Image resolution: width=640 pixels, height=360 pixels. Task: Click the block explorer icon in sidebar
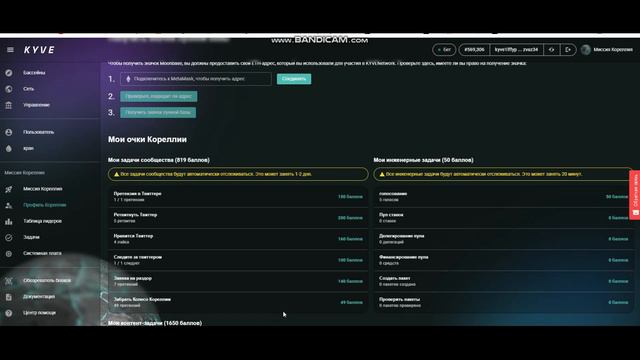pyautogui.click(x=9, y=281)
